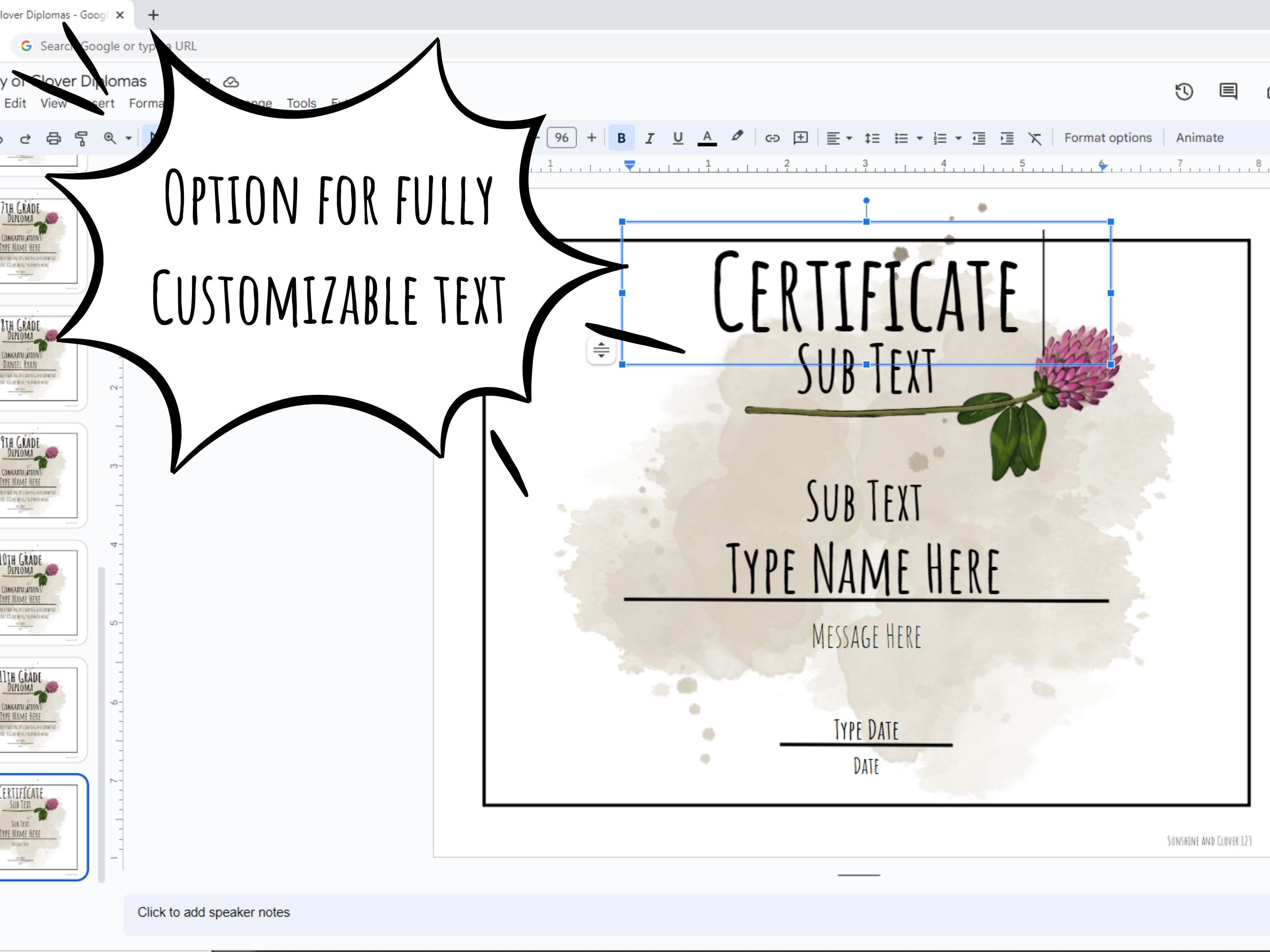1270x952 pixels.
Task: Select the Print icon
Action: coord(54,138)
